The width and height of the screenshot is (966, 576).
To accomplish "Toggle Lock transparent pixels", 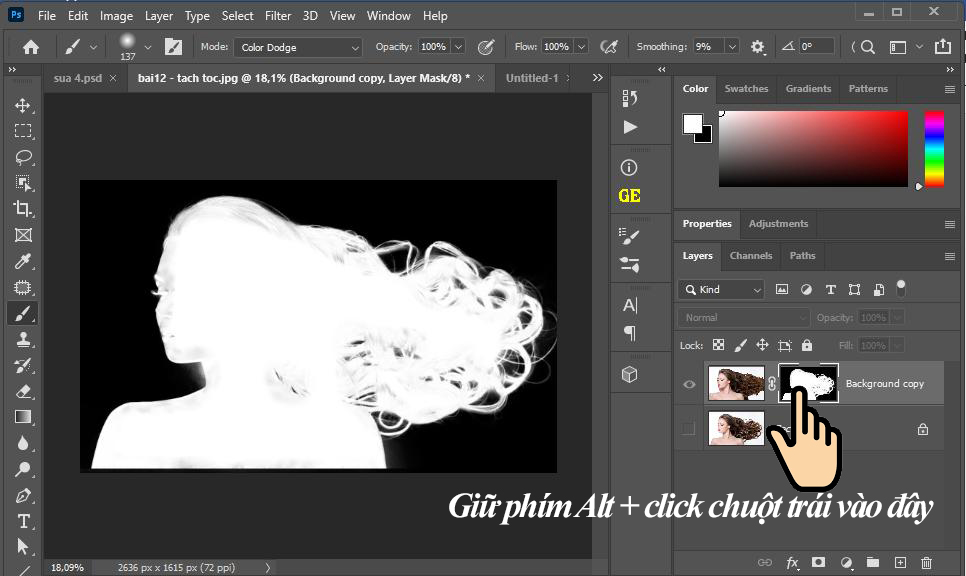I will (x=718, y=344).
